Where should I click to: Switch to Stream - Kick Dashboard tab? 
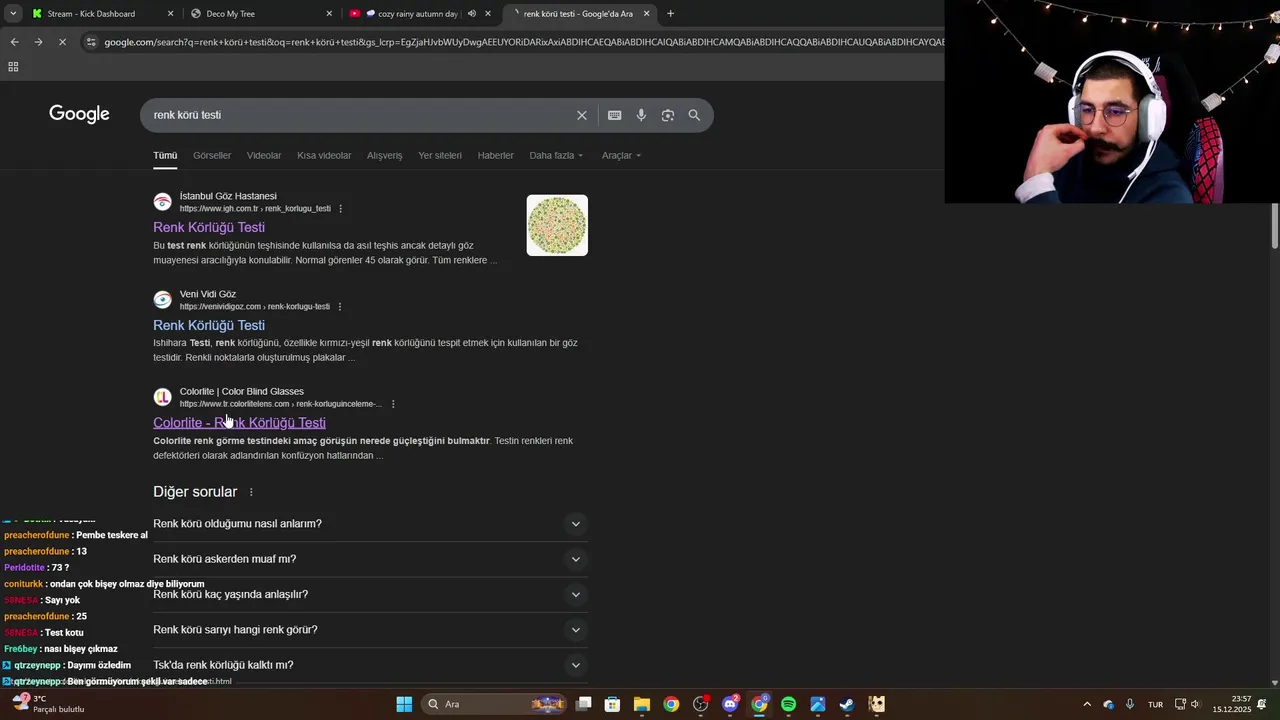coord(91,14)
